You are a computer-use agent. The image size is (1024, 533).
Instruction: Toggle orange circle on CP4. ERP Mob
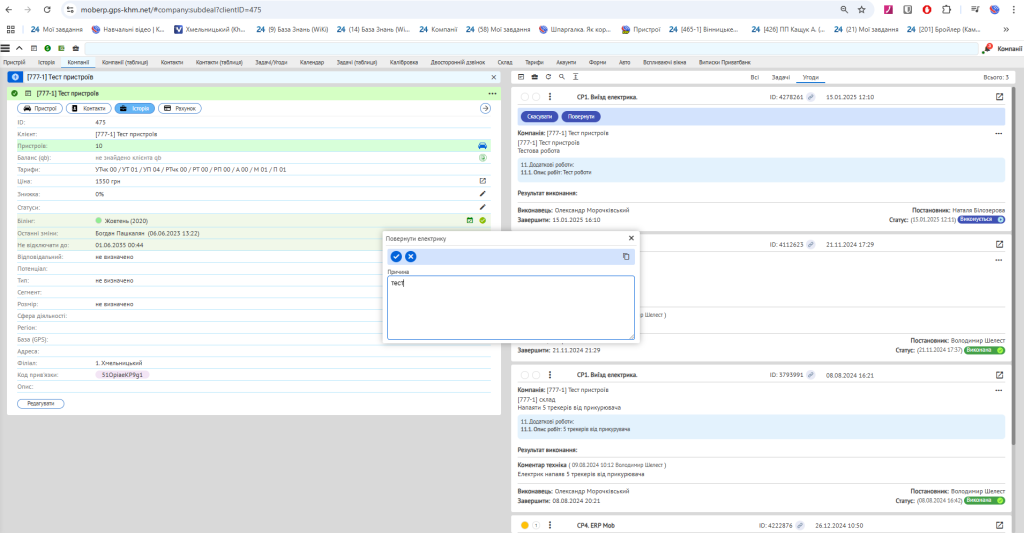524,525
